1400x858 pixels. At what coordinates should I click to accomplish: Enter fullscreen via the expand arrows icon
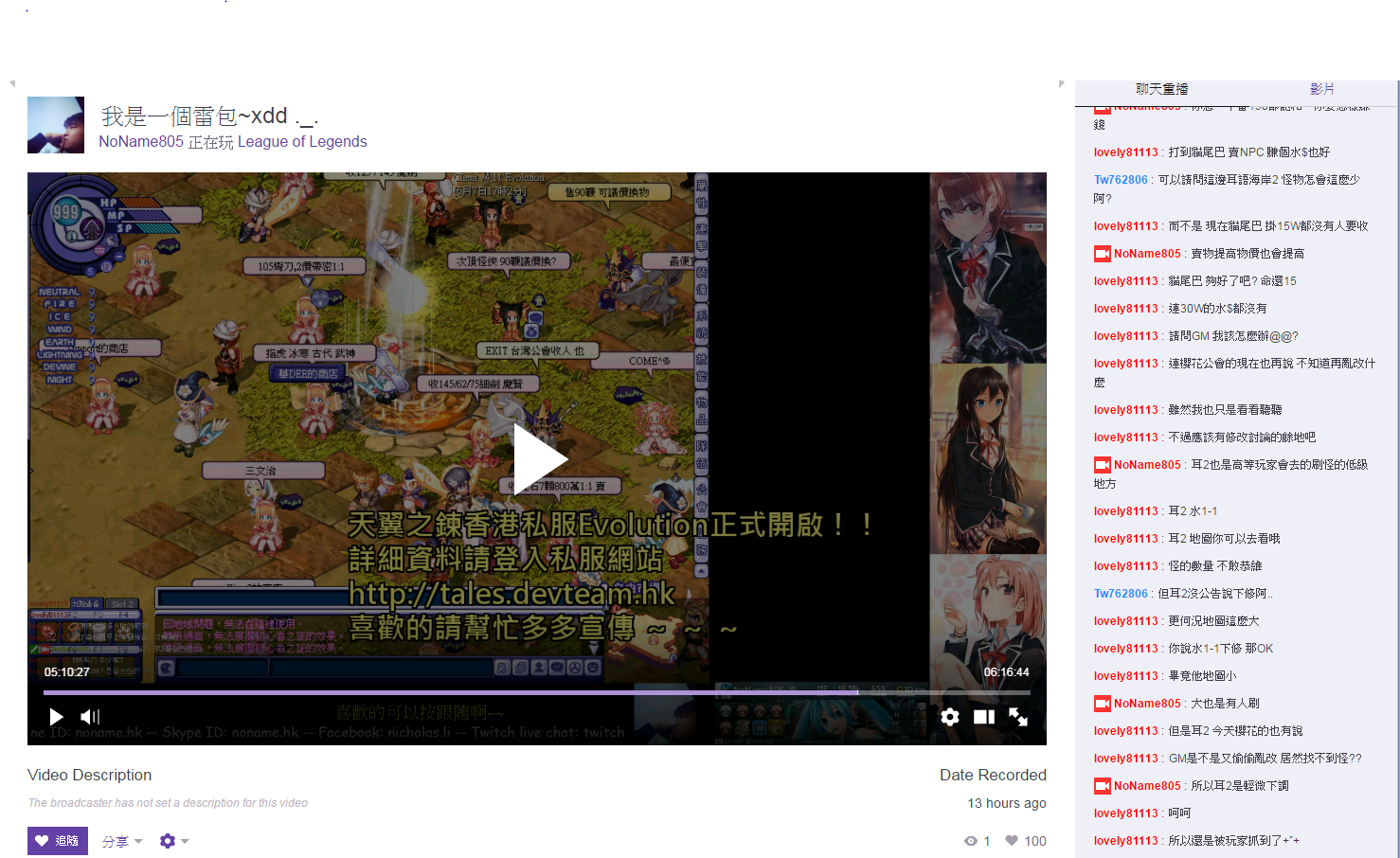pos(1018,717)
